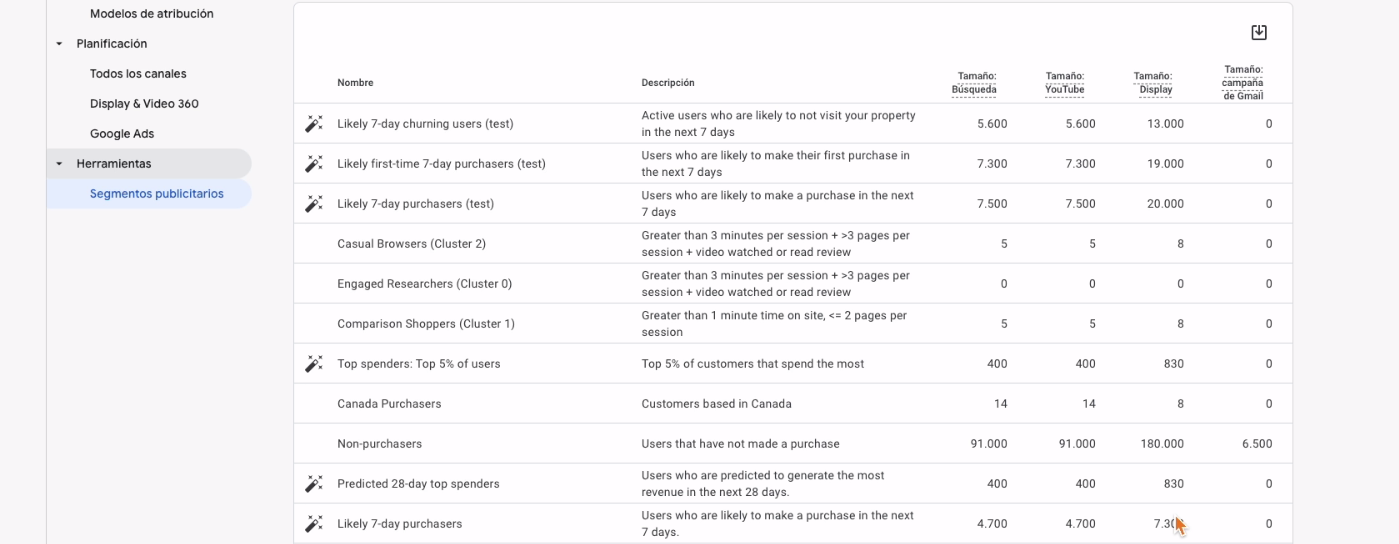This screenshot has width=1399, height=544.
Task: Open Modelos de atribución in sidebar
Action: pos(151,14)
